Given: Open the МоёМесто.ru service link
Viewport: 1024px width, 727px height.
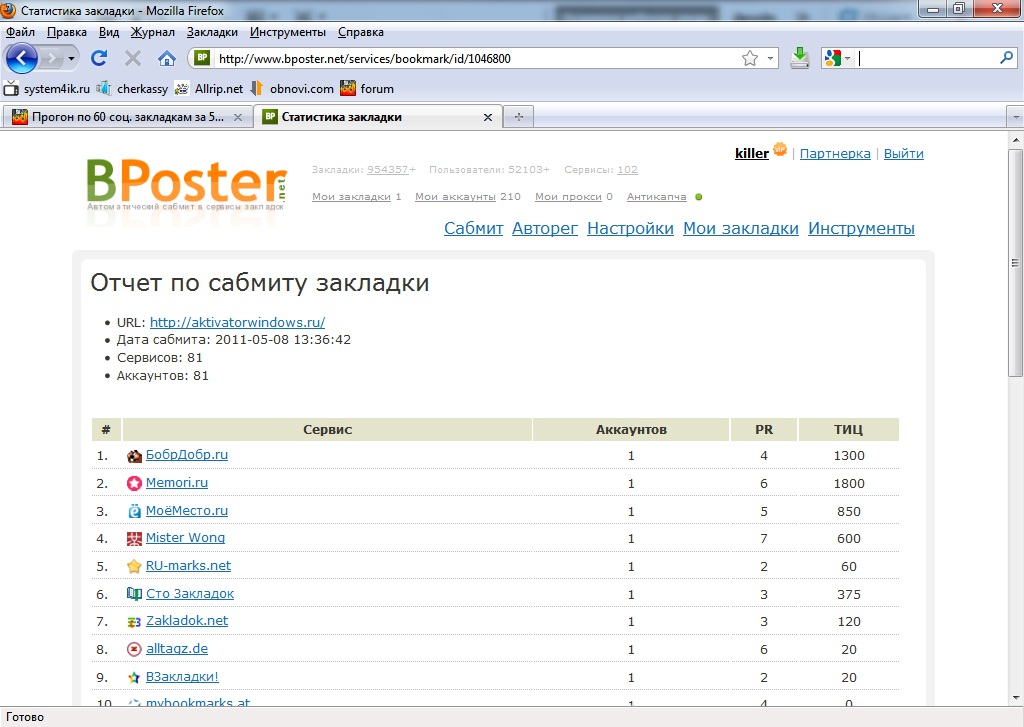Looking at the screenshot, I should tap(187, 511).
